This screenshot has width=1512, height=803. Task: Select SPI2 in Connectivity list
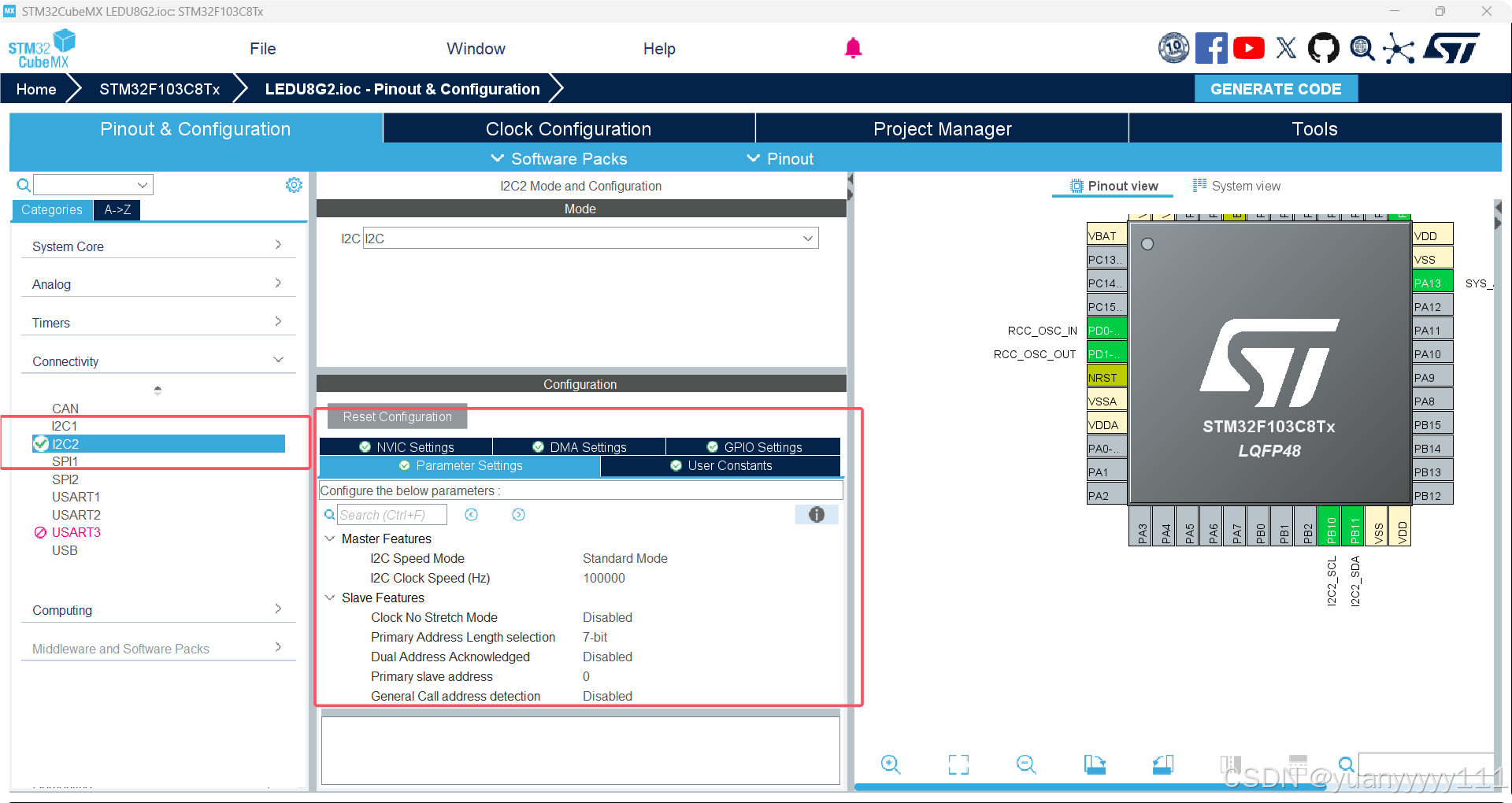click(65, 479)
